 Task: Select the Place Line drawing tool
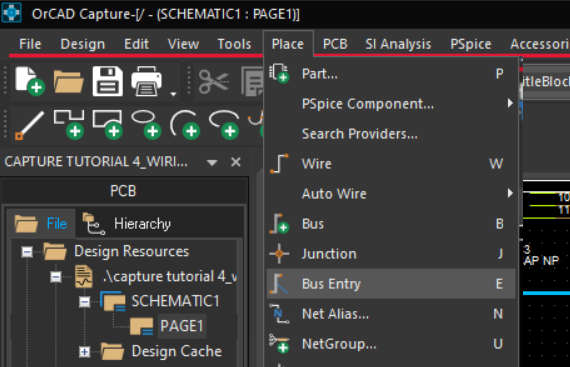30,125
